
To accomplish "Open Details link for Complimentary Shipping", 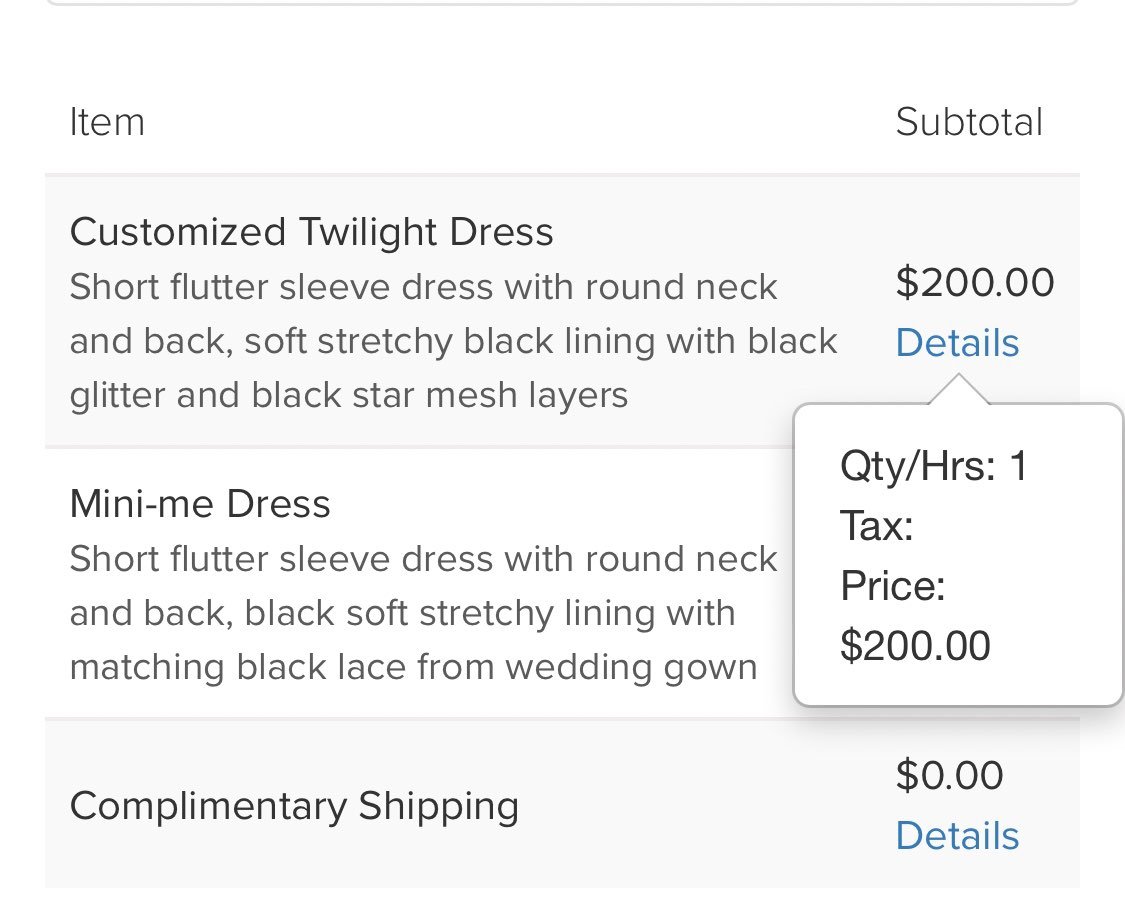I will tap(957, 836).
